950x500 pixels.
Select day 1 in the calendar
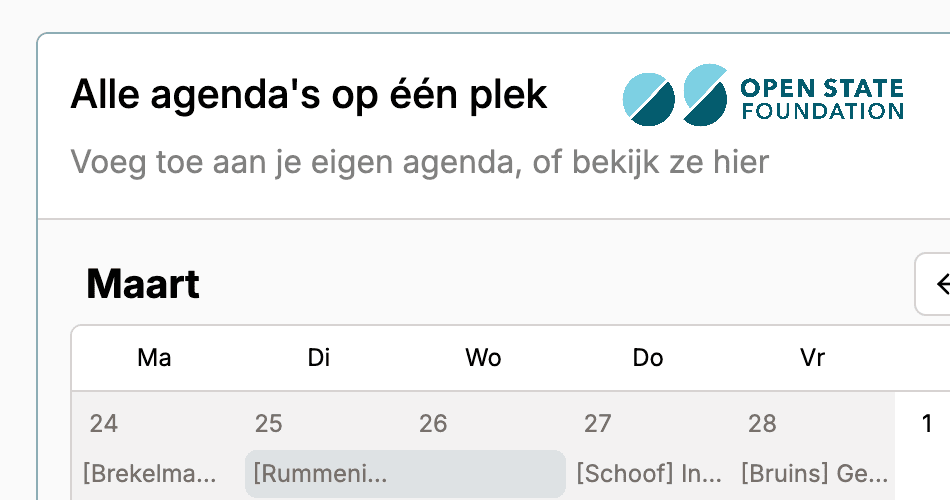click(x=926, y=424)
